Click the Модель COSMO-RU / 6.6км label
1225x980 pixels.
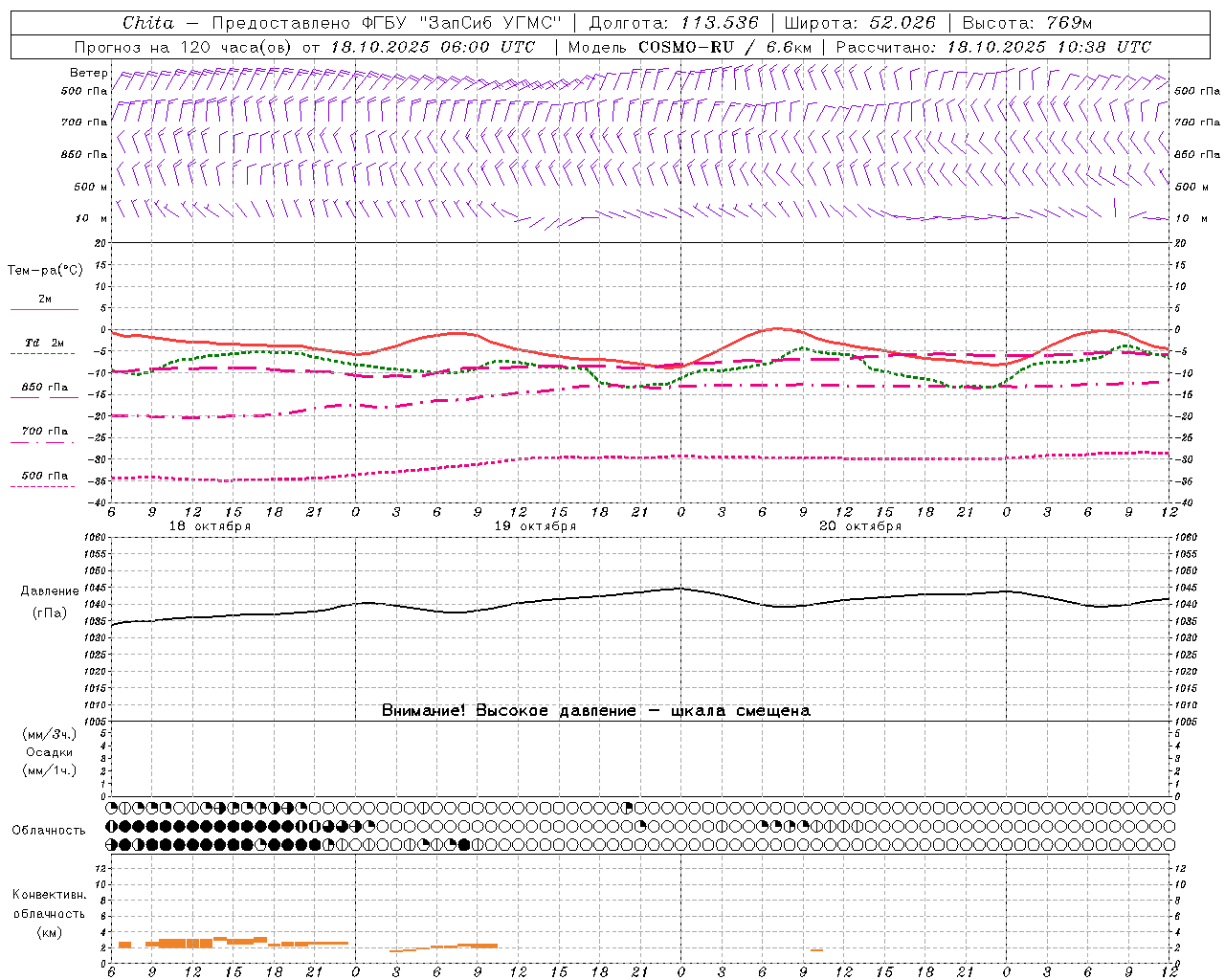690,47
